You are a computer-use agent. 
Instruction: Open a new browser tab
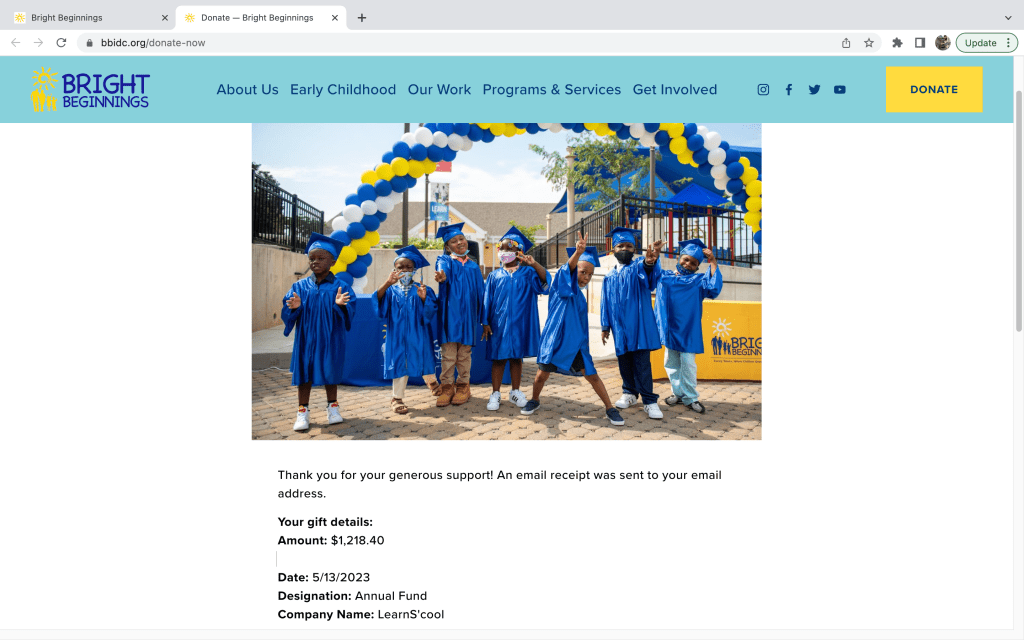point(362,18)
